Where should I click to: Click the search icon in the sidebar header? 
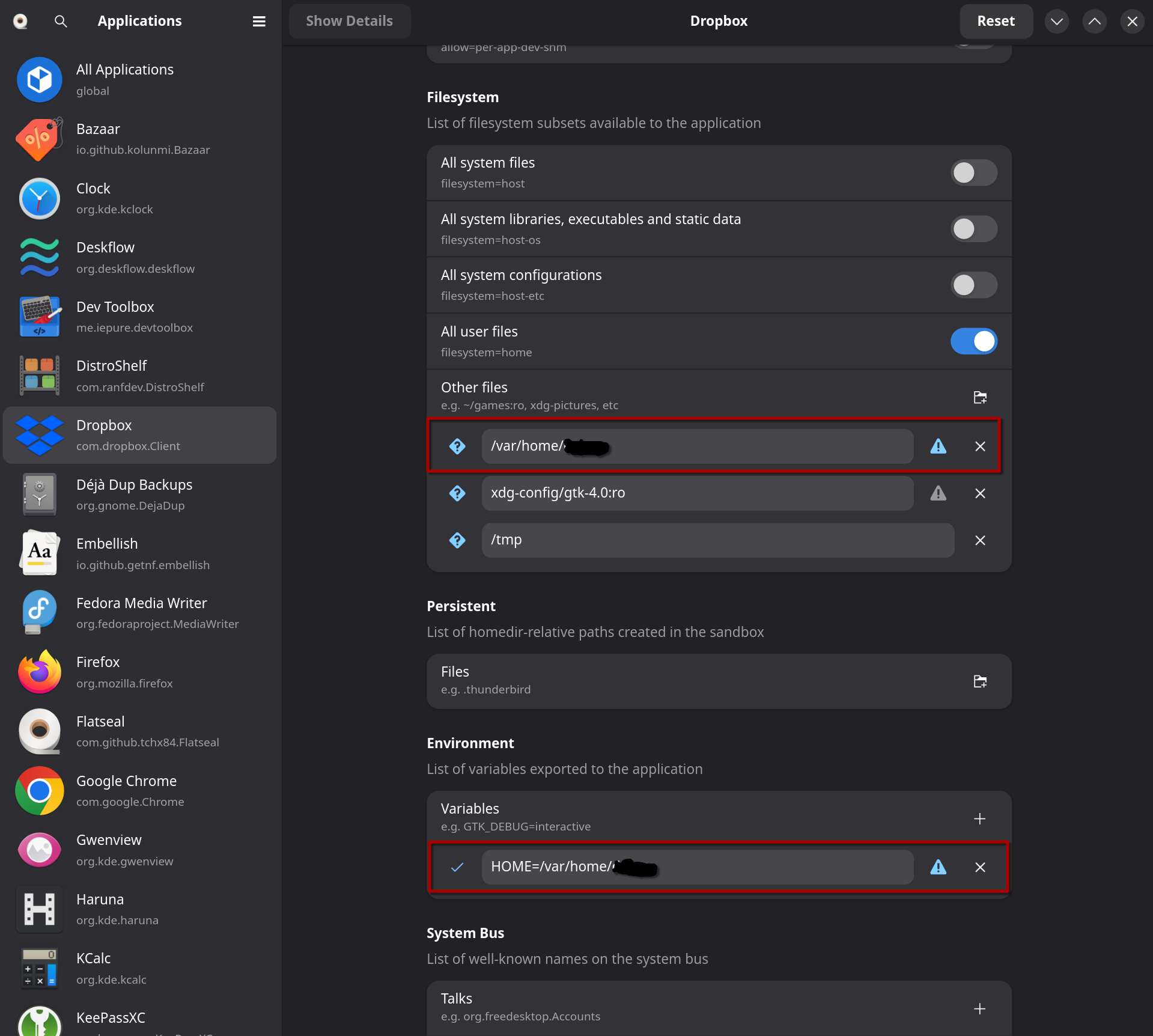(61, 22)
